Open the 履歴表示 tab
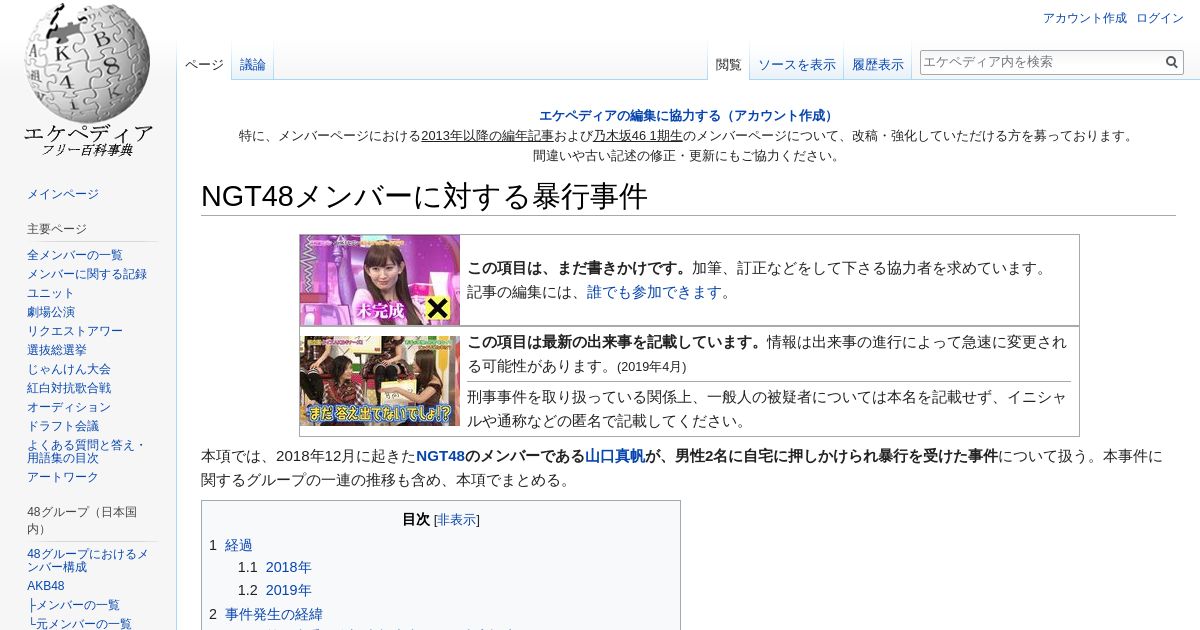 click(878, 64)
